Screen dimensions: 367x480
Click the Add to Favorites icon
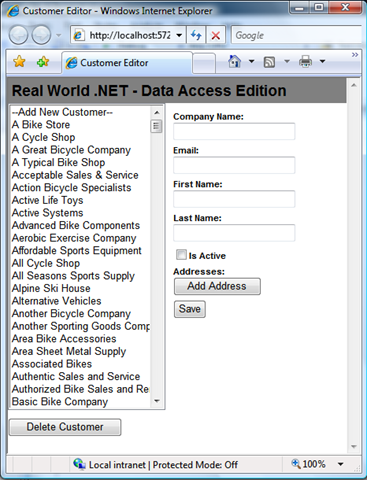(43, 62)
